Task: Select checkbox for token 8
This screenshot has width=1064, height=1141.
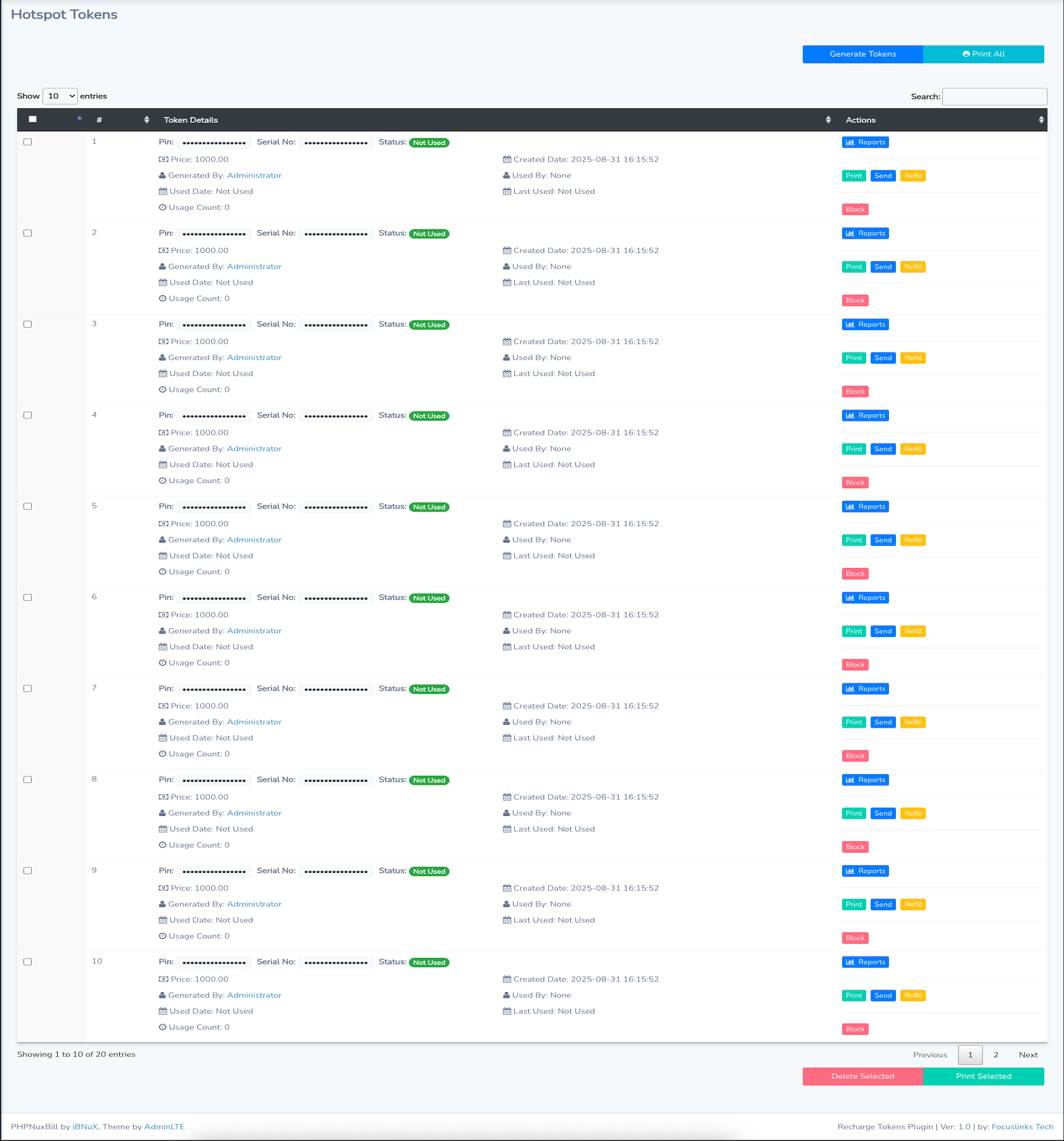Action: [x=28, y=780]
